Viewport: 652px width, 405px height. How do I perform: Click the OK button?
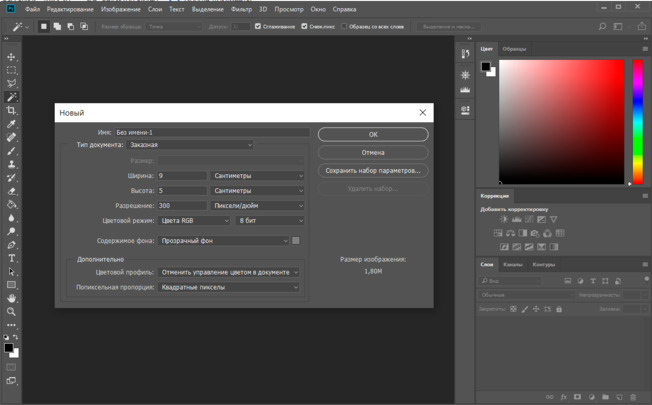pos(373,134)
